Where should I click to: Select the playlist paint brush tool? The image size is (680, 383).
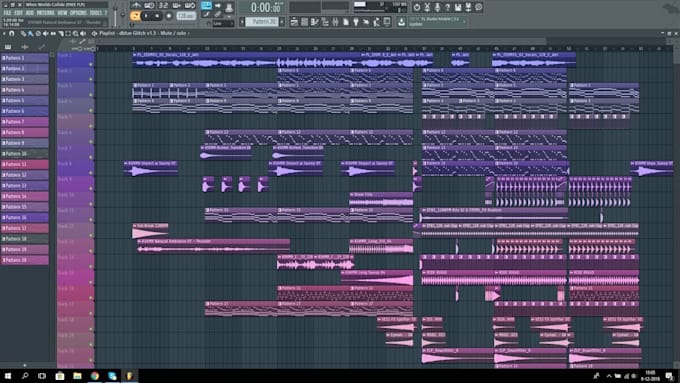pos(31,33)
